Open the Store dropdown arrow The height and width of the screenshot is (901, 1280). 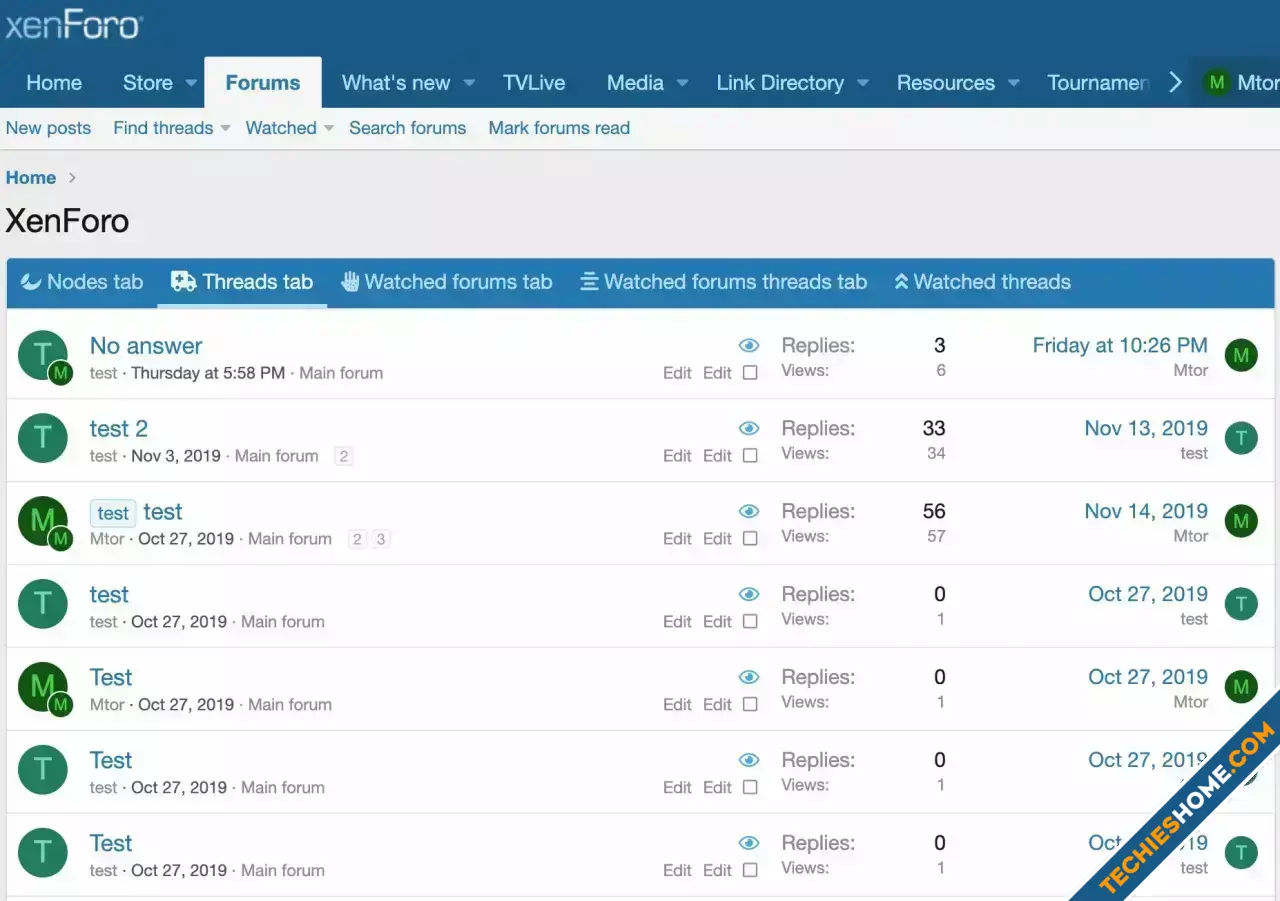pos(191,83)
